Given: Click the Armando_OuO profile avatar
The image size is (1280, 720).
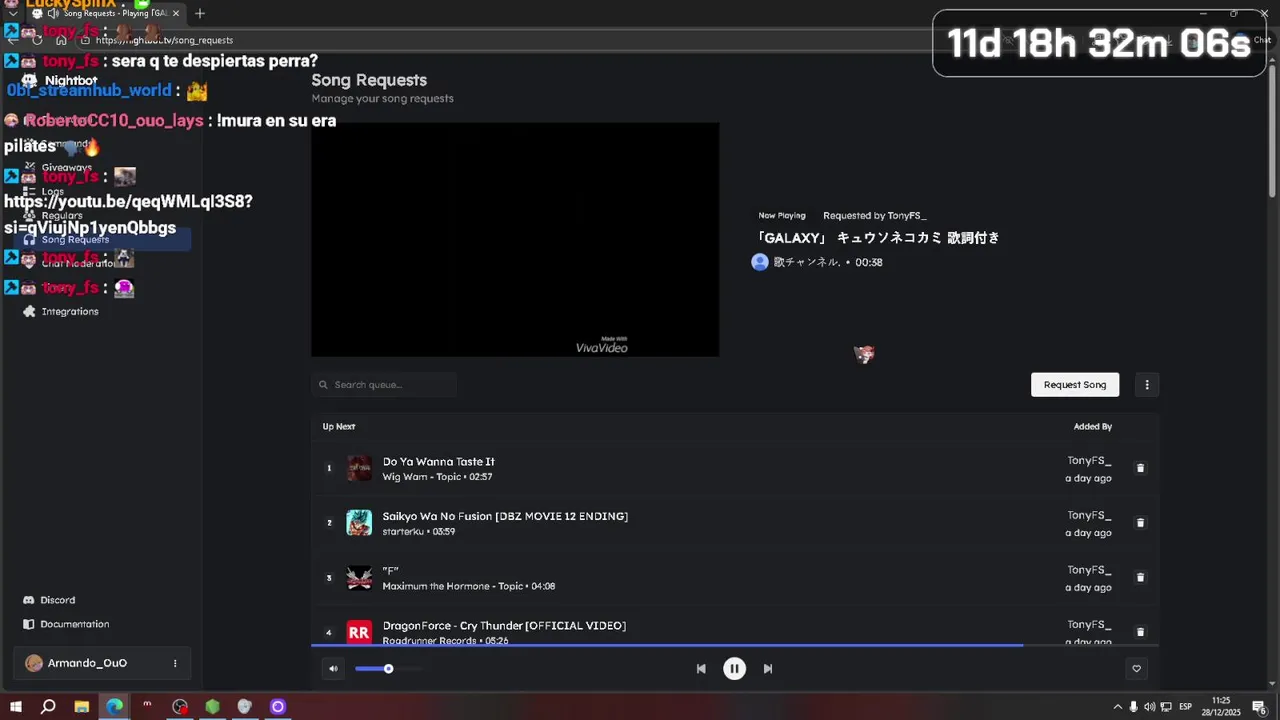Looking at the screenshot, I should [x=34, y=663].
